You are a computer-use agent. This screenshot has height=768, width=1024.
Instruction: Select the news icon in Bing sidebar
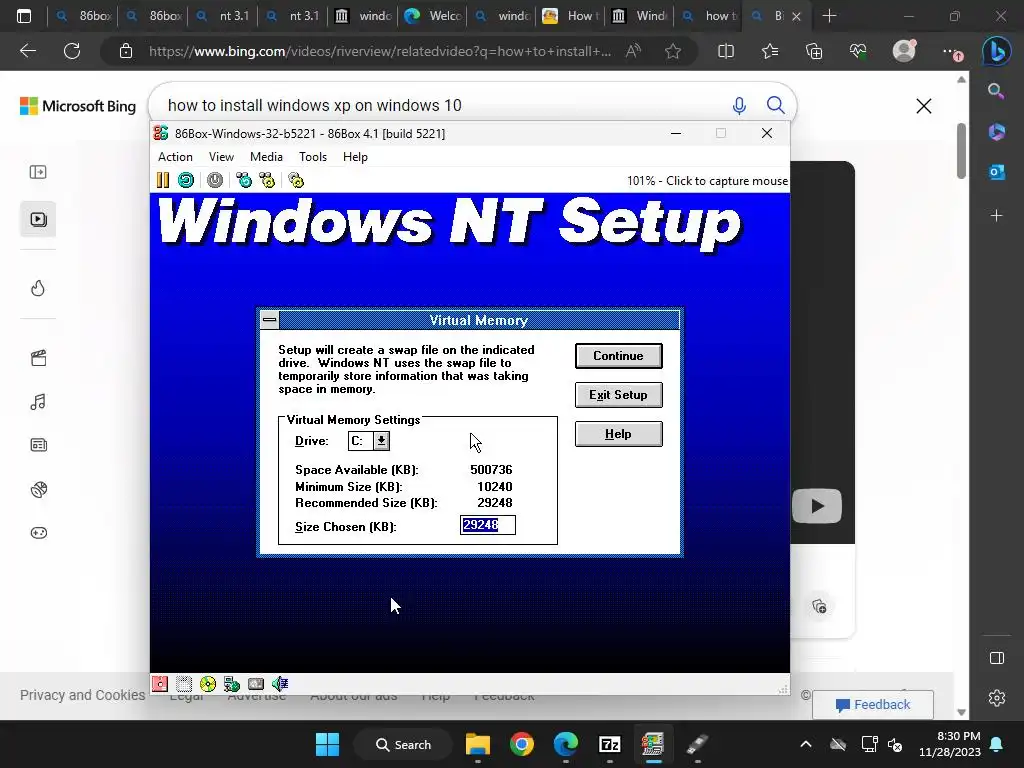(x=38, y=445)
